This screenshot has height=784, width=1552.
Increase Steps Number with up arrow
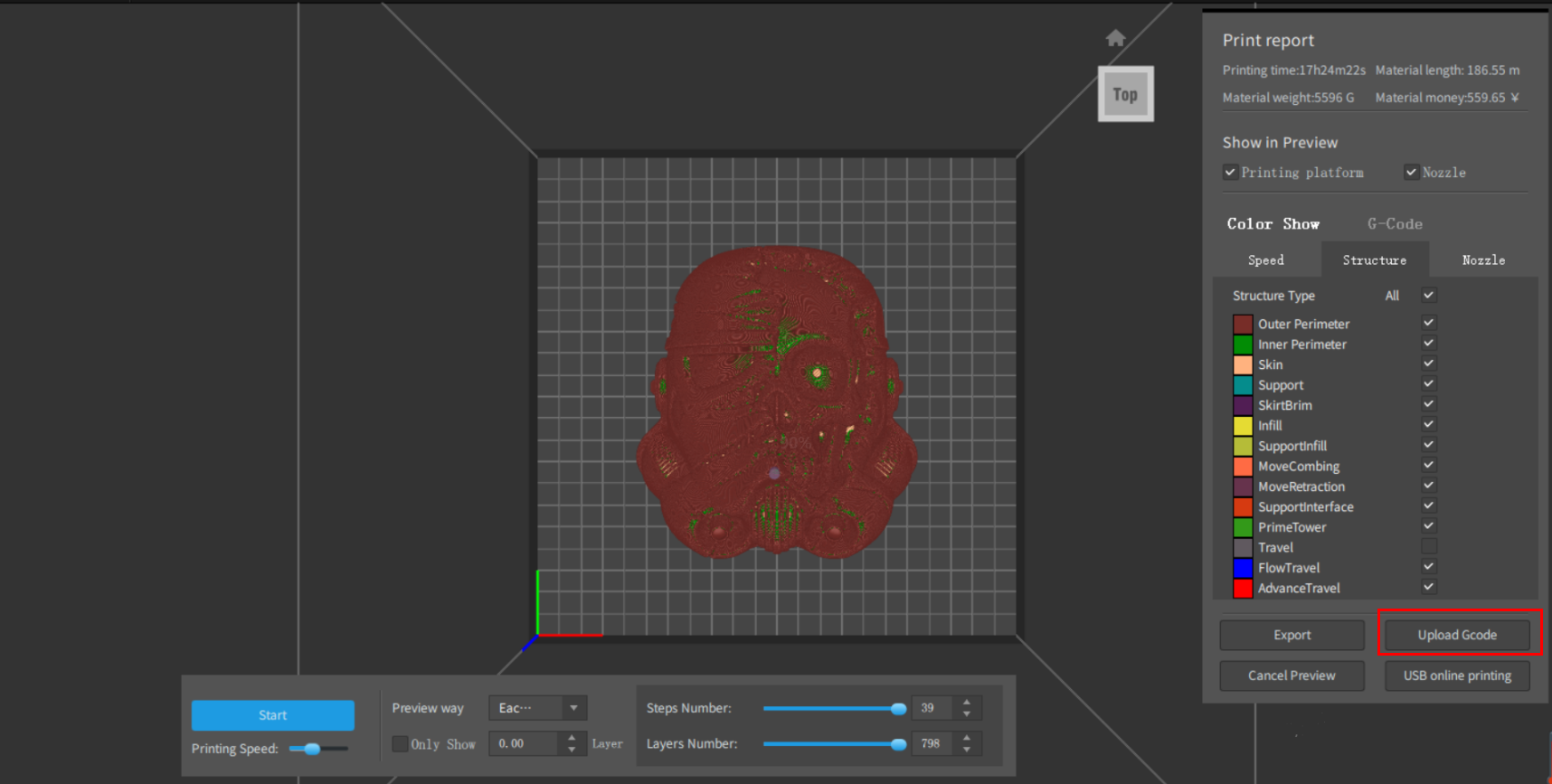pos(967,703)
